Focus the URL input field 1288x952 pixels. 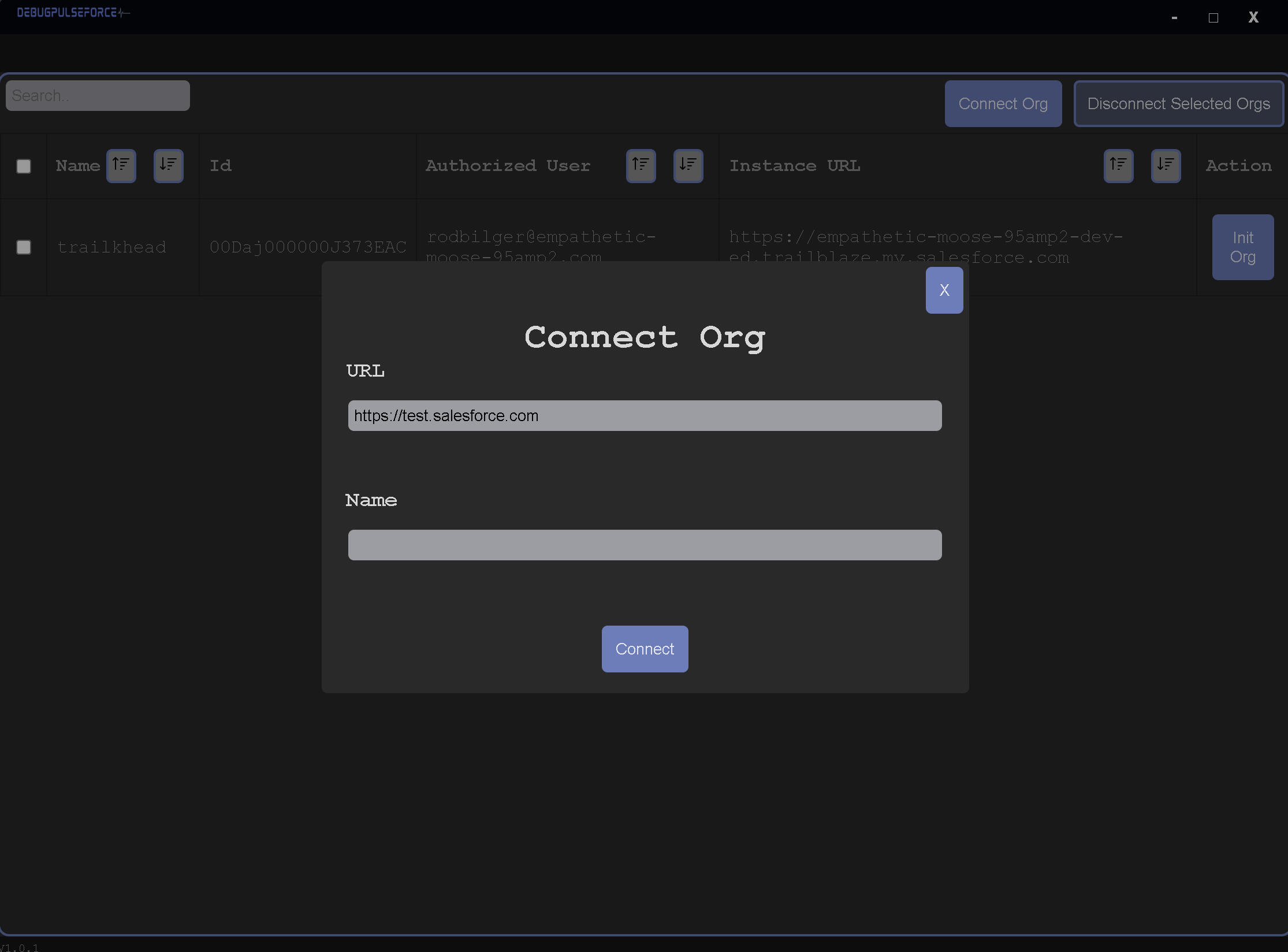coord(644,416)
